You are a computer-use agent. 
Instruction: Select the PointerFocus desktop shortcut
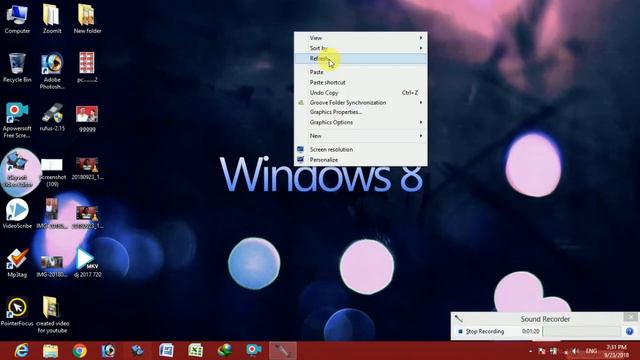[x=17, y=312]
